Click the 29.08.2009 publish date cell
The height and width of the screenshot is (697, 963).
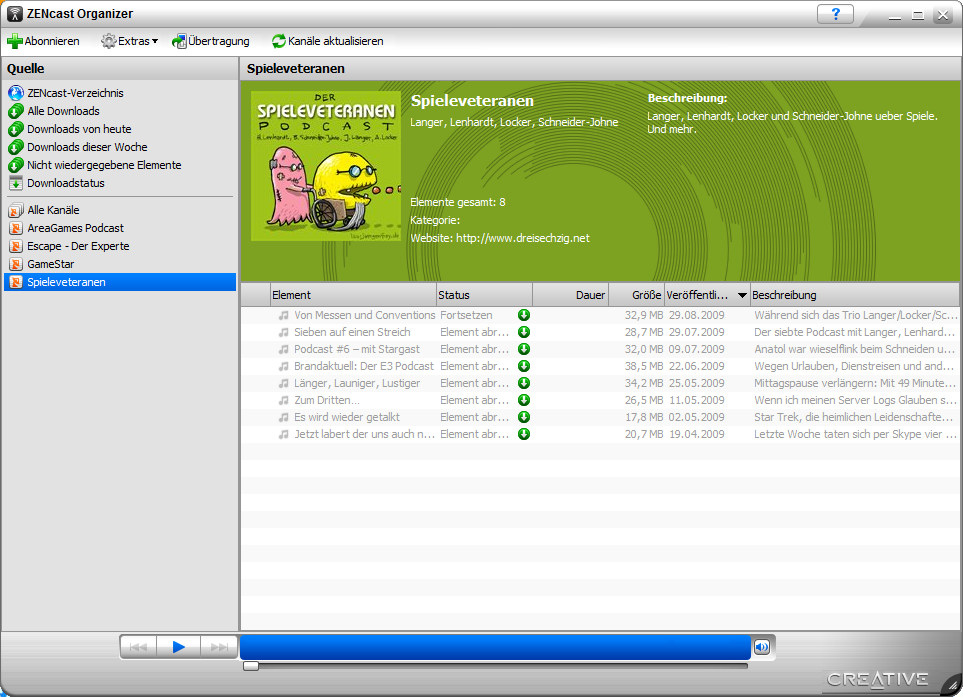click(696, 315)
